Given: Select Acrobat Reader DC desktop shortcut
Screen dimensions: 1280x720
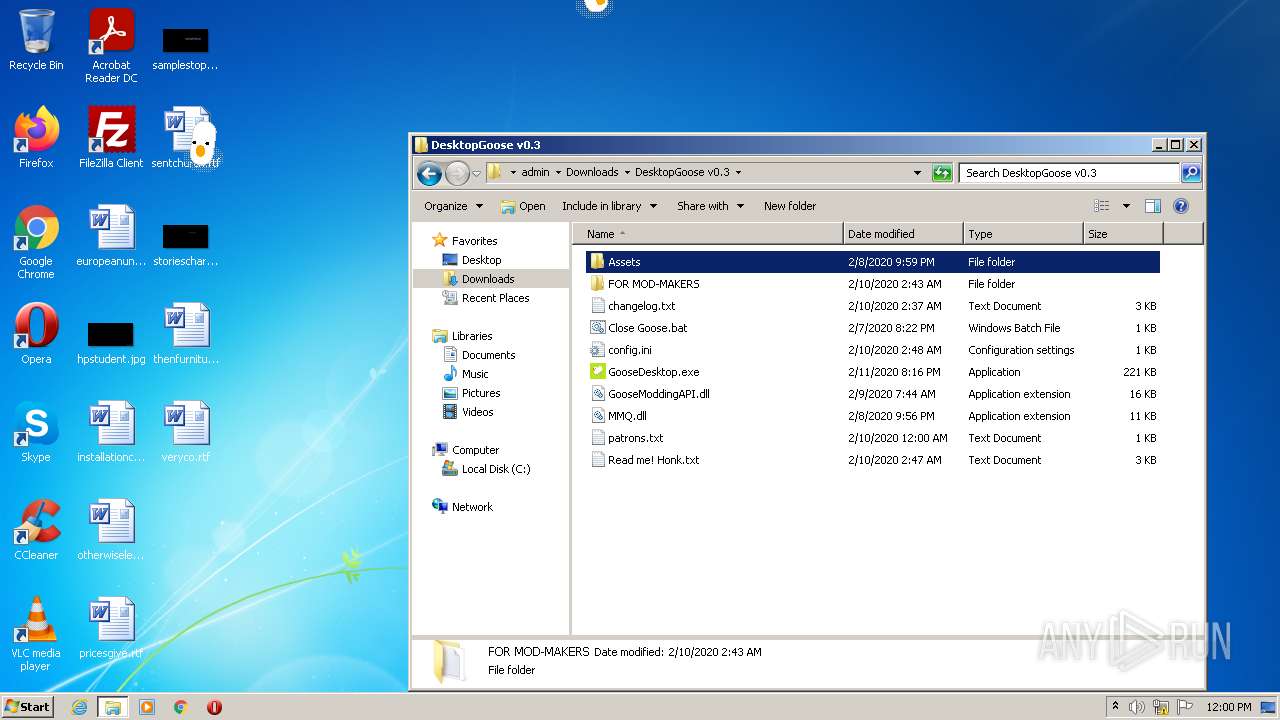Looking at the screenshot, I should tap(111, 46).
